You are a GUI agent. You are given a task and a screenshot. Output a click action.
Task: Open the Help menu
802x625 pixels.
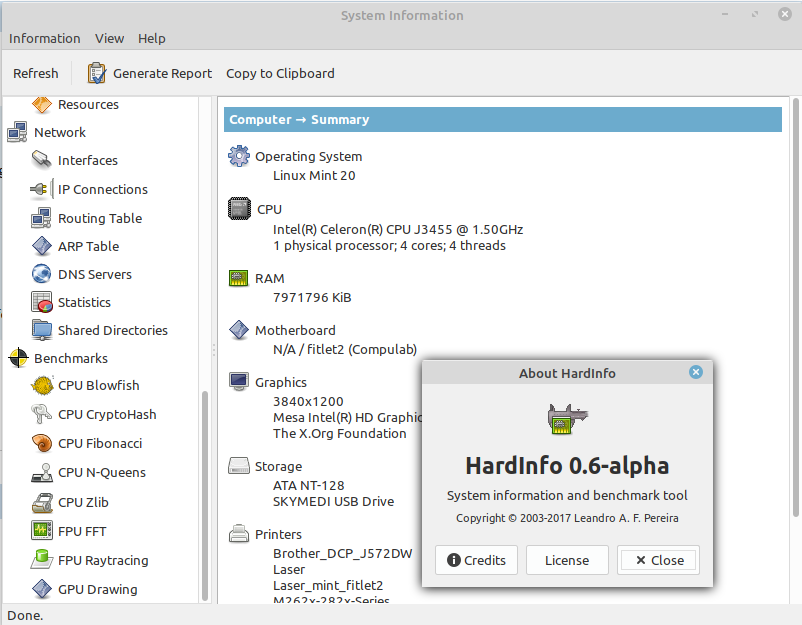151,38
